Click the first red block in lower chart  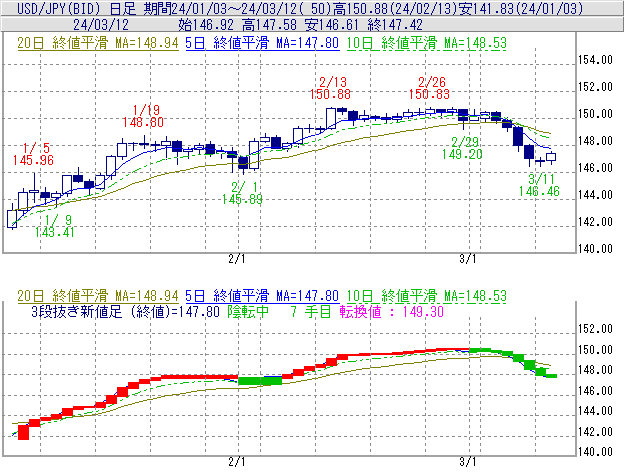[23, 432]
